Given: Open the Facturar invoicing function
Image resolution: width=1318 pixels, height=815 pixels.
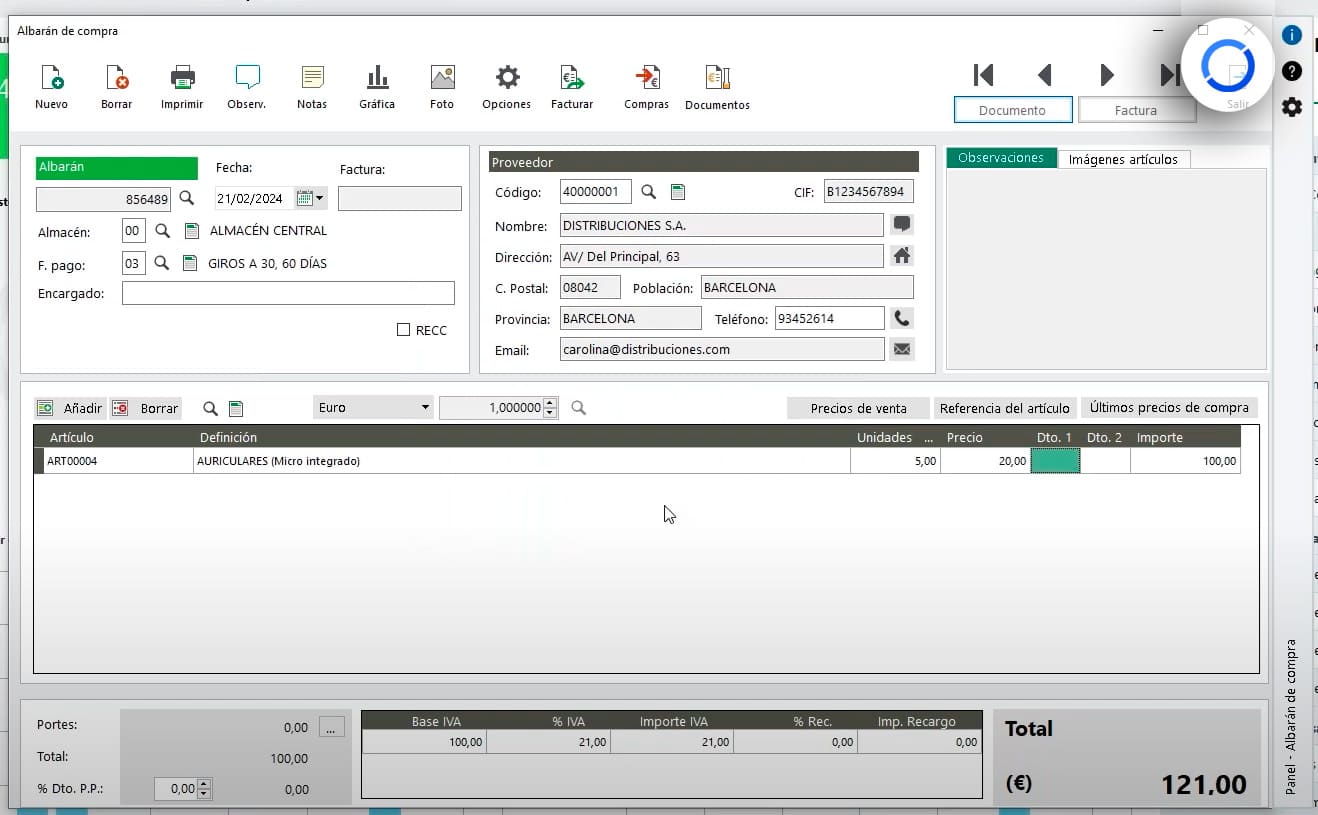Looking at the screenshot, I should (571, 85).
